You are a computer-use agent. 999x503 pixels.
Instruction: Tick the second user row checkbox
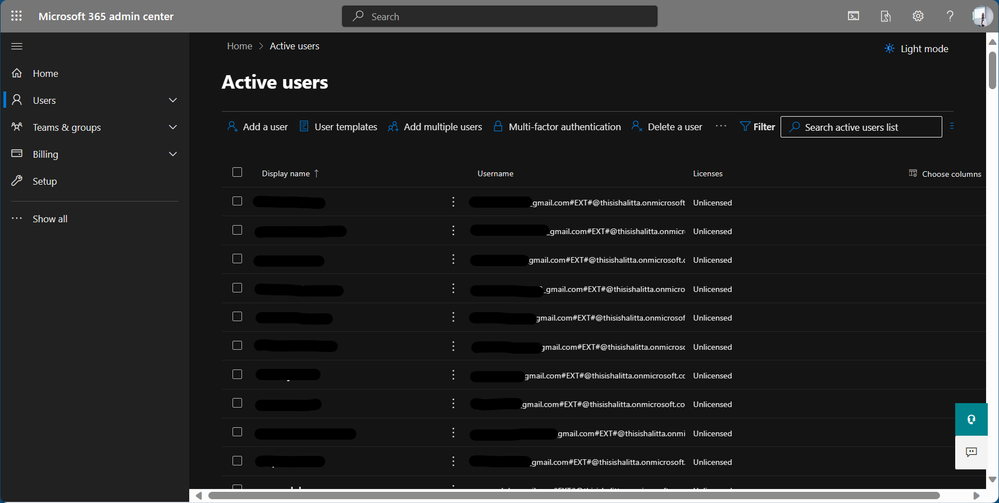tap(237, 230)
